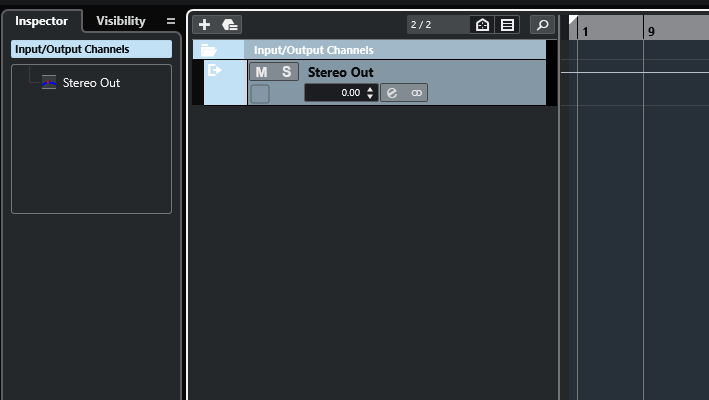This screenshot has width=709, height=400.
Task: Solo the Stereo Out channel
Action: click(286, 72)
